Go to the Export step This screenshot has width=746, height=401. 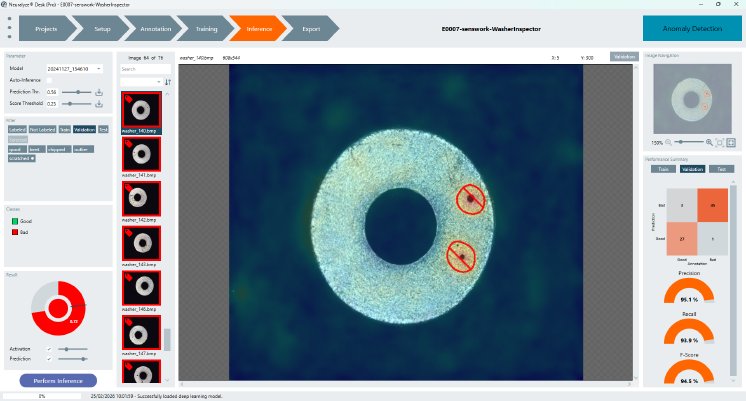click(x=311, y=29)
